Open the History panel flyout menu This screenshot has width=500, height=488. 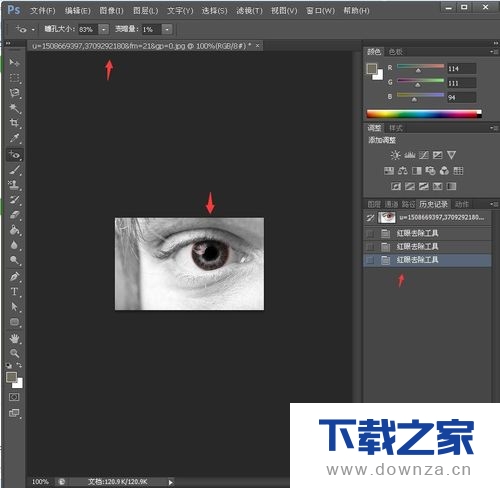point(494,204)
